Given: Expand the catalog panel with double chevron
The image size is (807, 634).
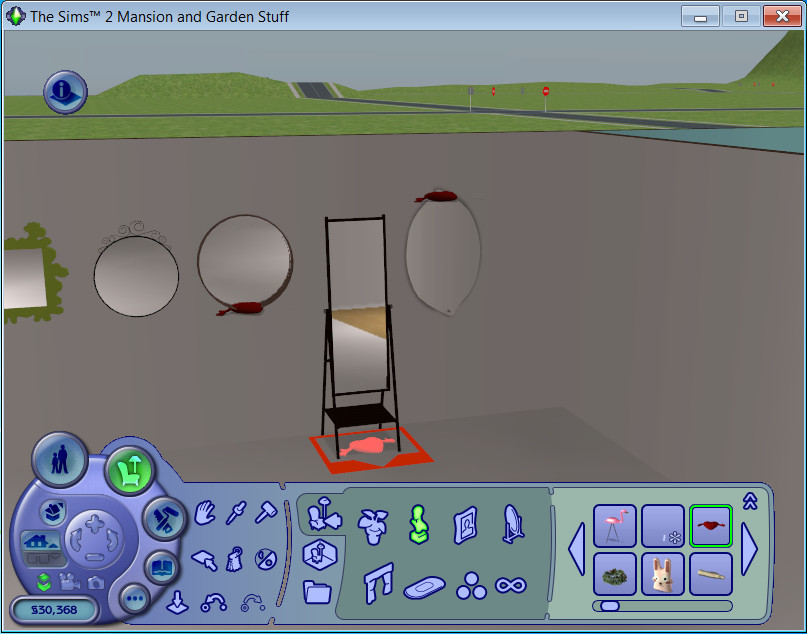Looking at the screenshot, I should pos(750,501).
